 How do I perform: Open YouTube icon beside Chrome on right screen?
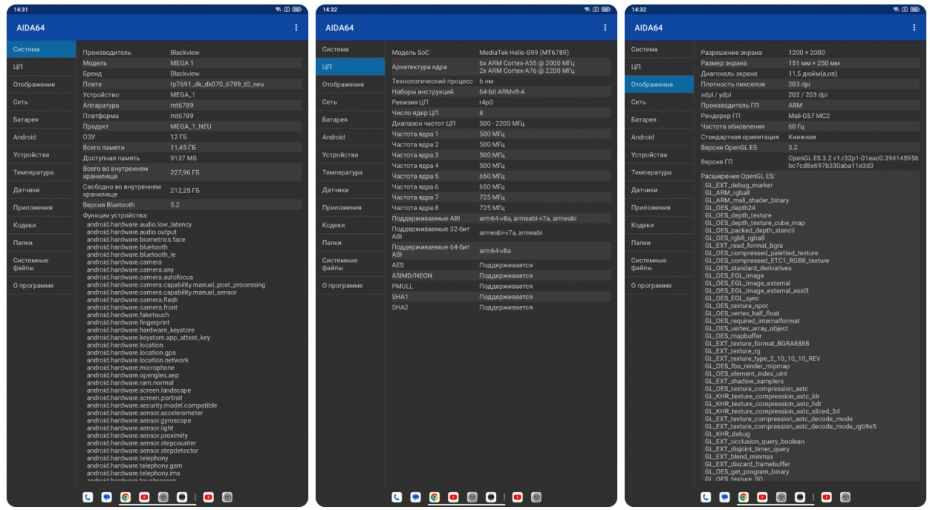[762, 497]
